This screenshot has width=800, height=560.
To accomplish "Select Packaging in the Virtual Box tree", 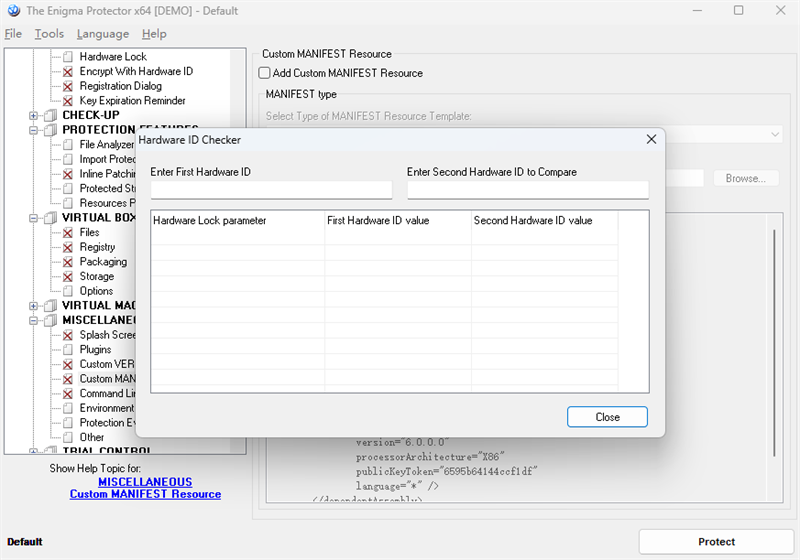I will click(103, 262).
